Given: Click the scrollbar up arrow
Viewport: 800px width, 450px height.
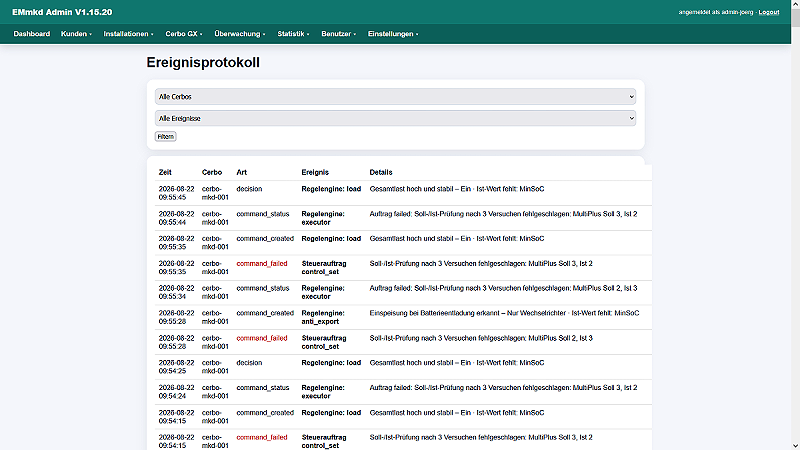Looking at the screenshot, I should point(795,4).
